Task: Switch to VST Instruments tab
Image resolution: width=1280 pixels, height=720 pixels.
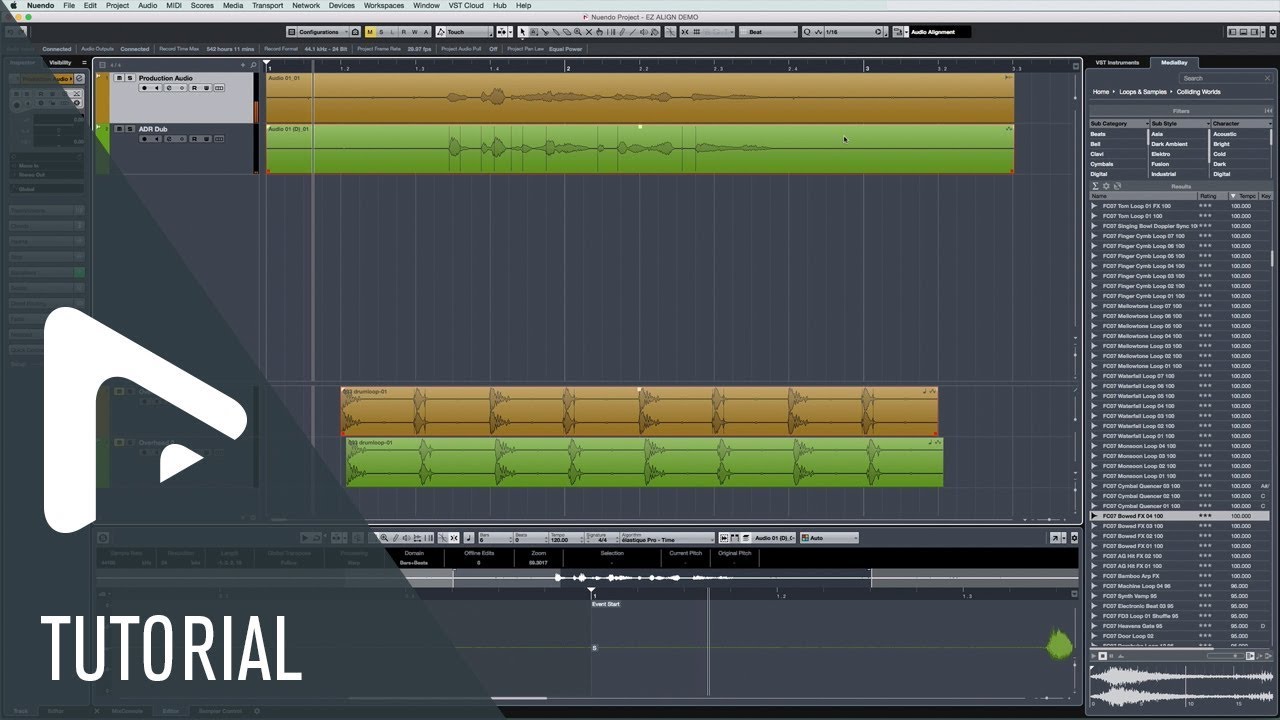Action: tap(1117, 62)
